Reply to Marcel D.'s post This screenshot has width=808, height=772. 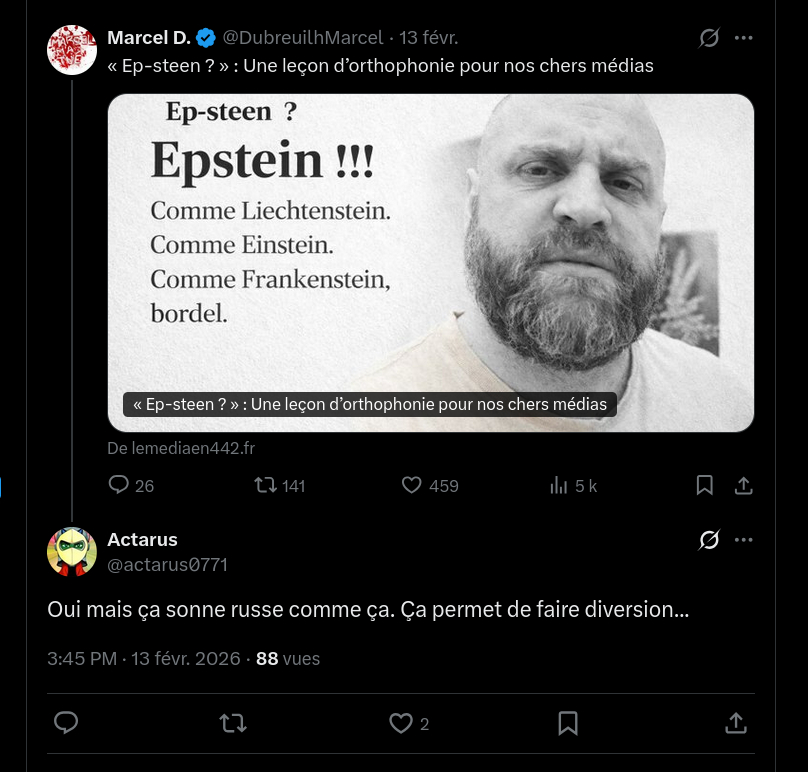[x=119, y=485]
